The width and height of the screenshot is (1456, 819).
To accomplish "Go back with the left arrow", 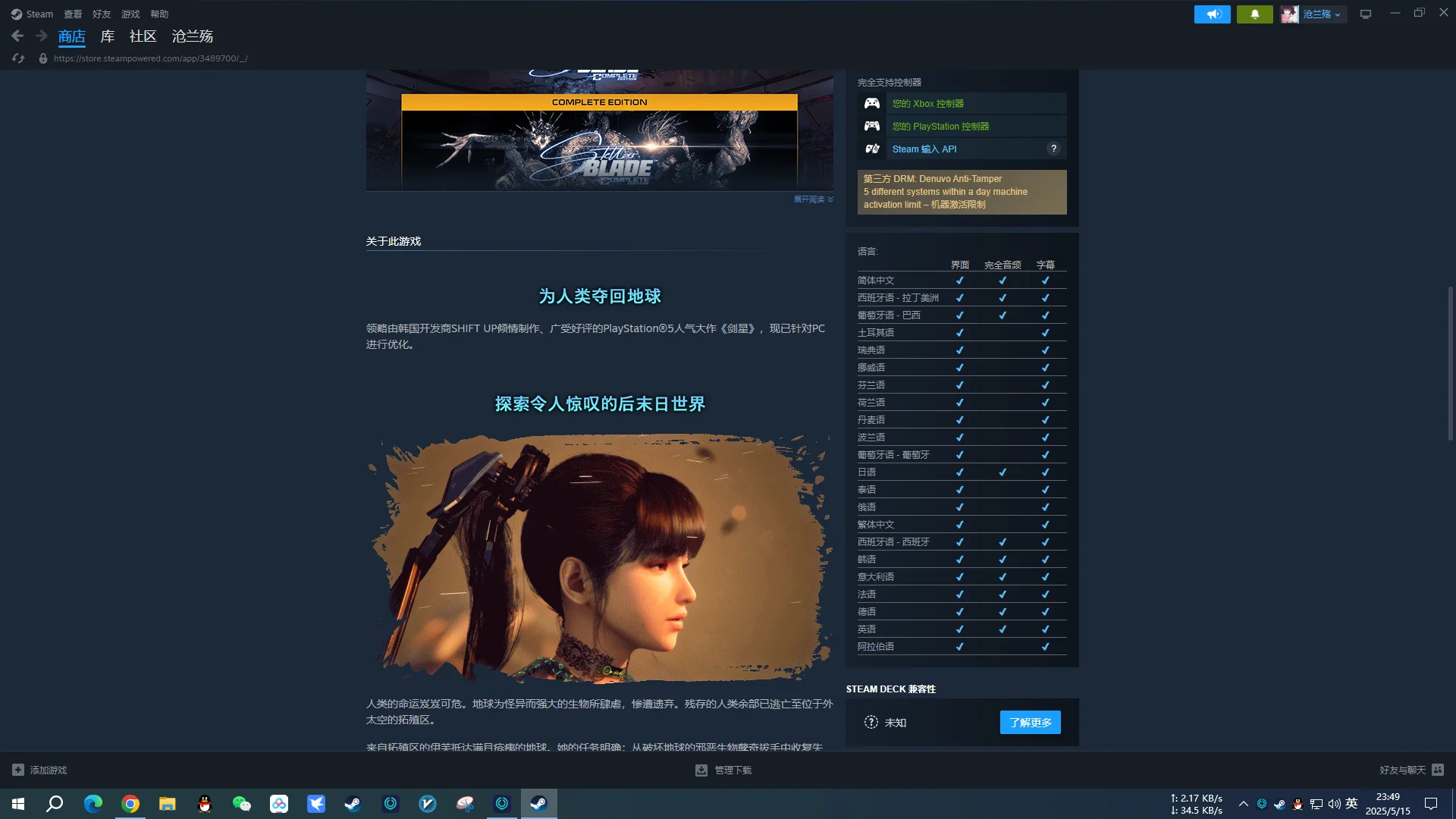I will point(17,36).
